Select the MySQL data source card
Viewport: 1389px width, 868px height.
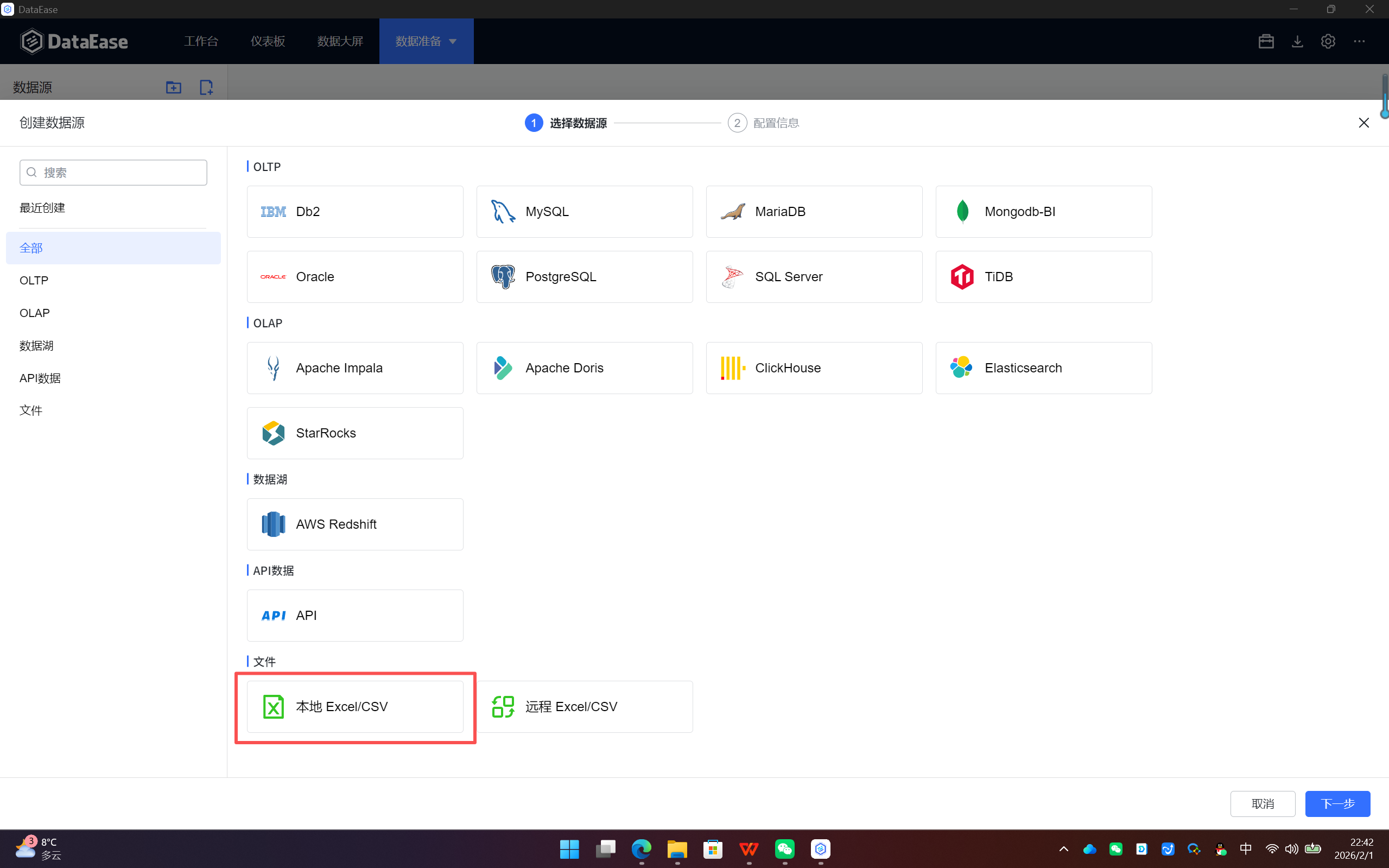point(584,211)
